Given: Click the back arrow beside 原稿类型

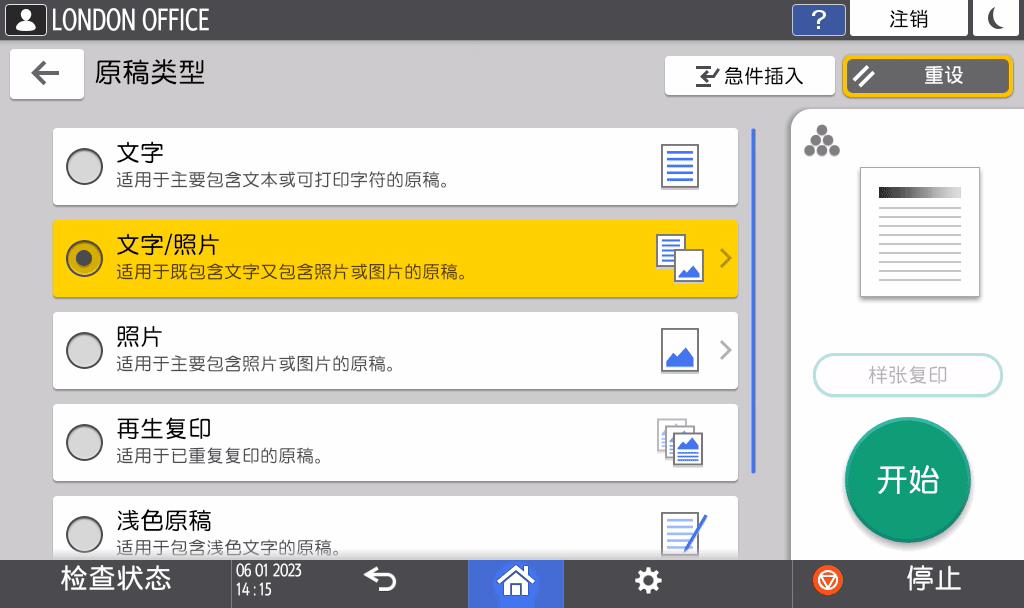Looking at the screenshot, I should [x=46, y=74].
